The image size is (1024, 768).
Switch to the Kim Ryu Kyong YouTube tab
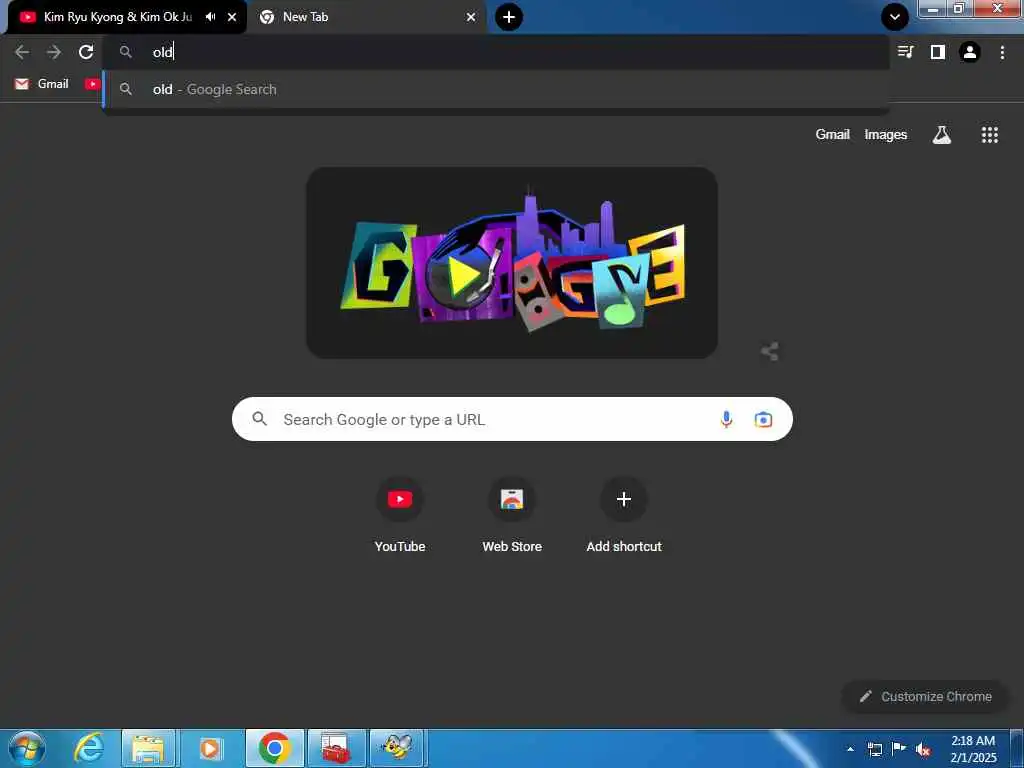point(118,17)
